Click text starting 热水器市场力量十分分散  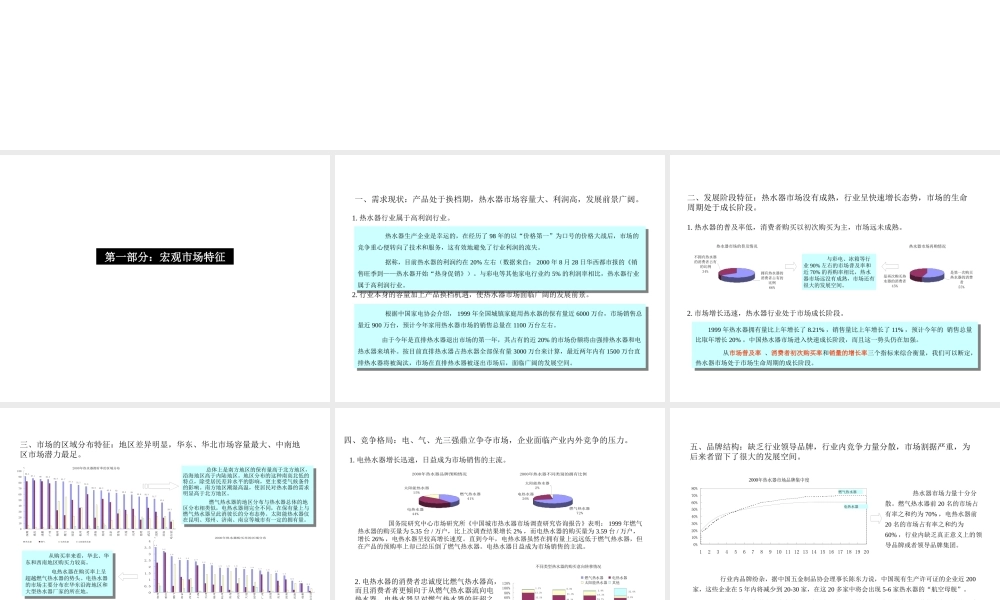coord(933,518)
